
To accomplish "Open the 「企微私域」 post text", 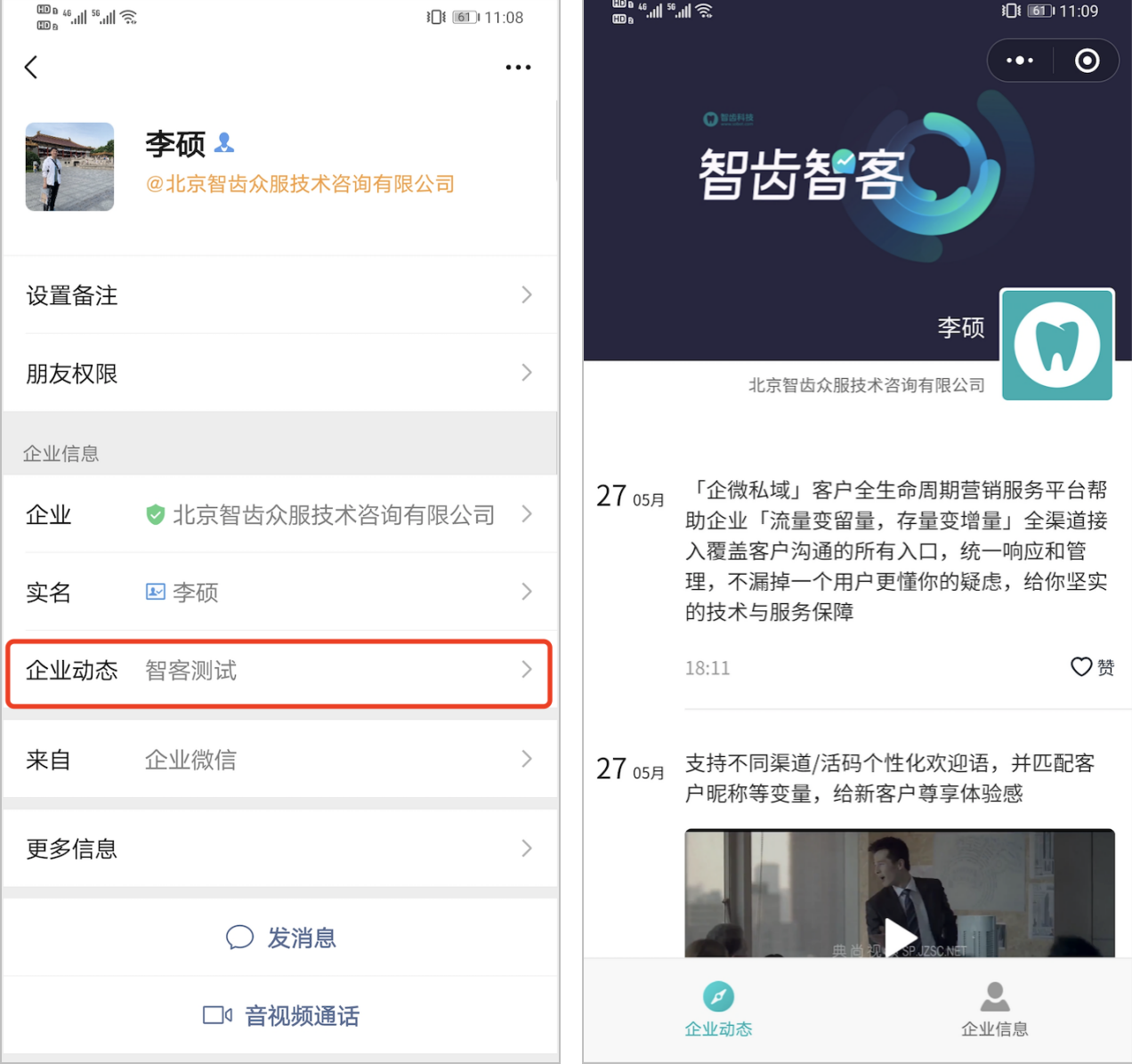I will click(897, 551).
